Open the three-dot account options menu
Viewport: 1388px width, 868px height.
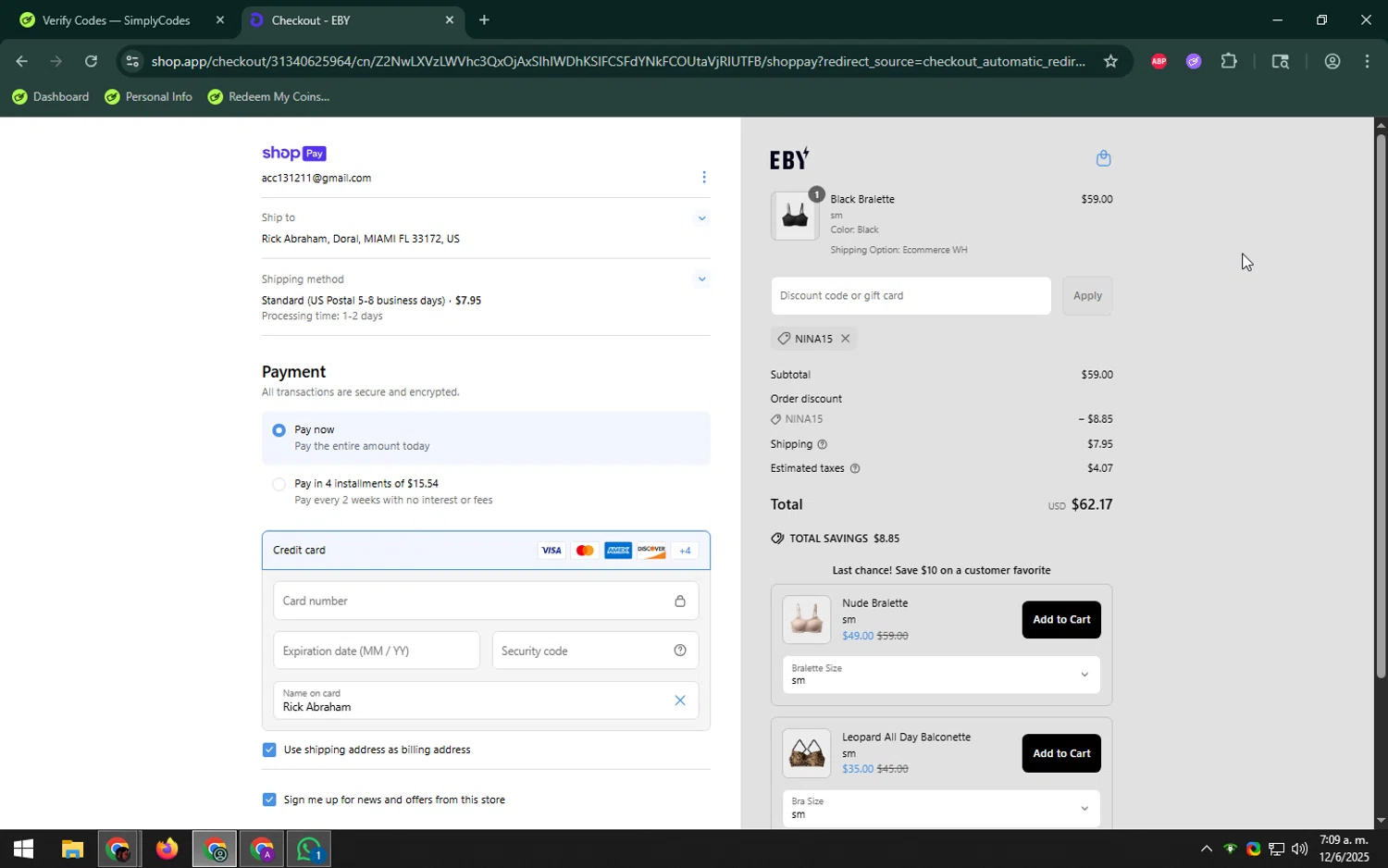703,177
